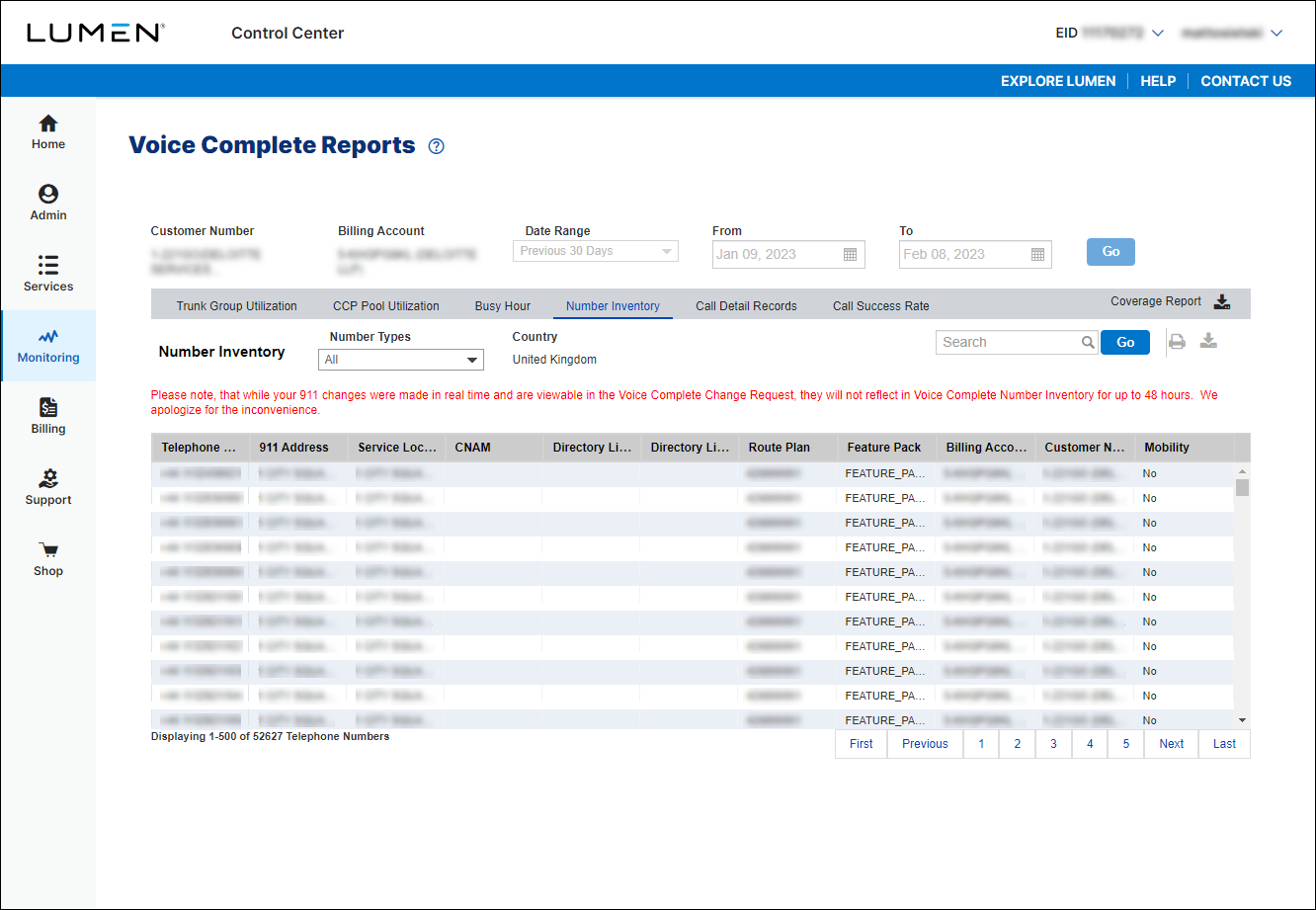
Task: Sort by Feature Pack column header
Action: pyautogui.click(x=886, y=448)
